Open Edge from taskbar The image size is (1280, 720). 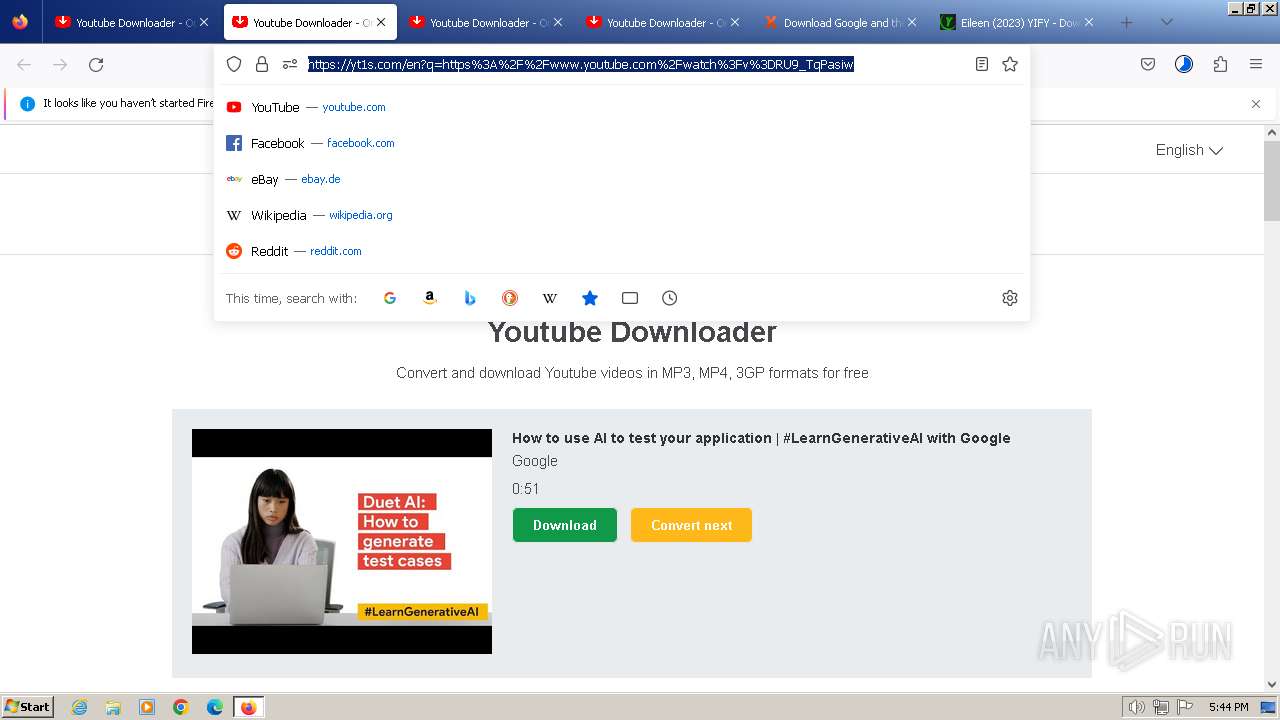click(215, 707)
